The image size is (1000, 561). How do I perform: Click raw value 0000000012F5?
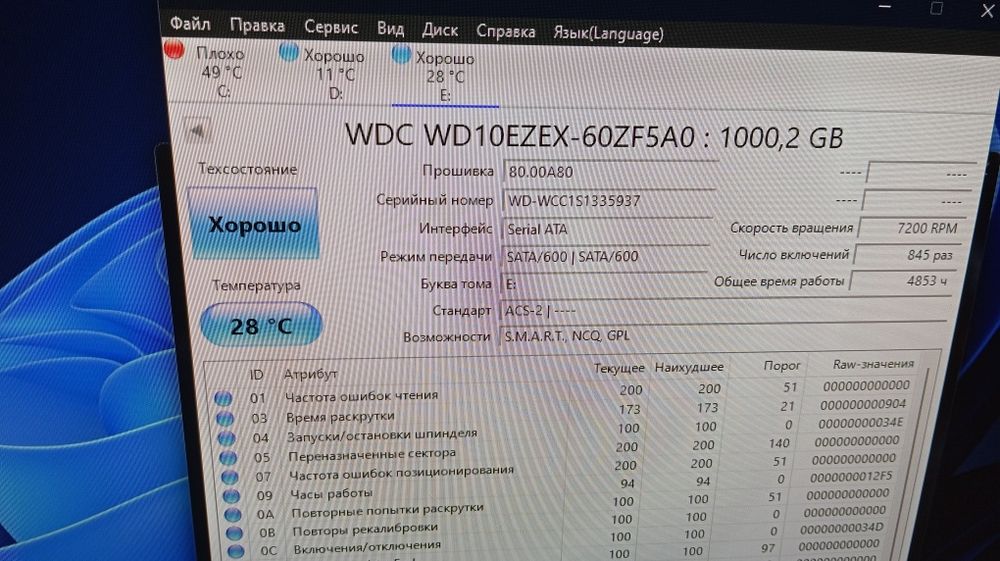[x=851, y=476]
